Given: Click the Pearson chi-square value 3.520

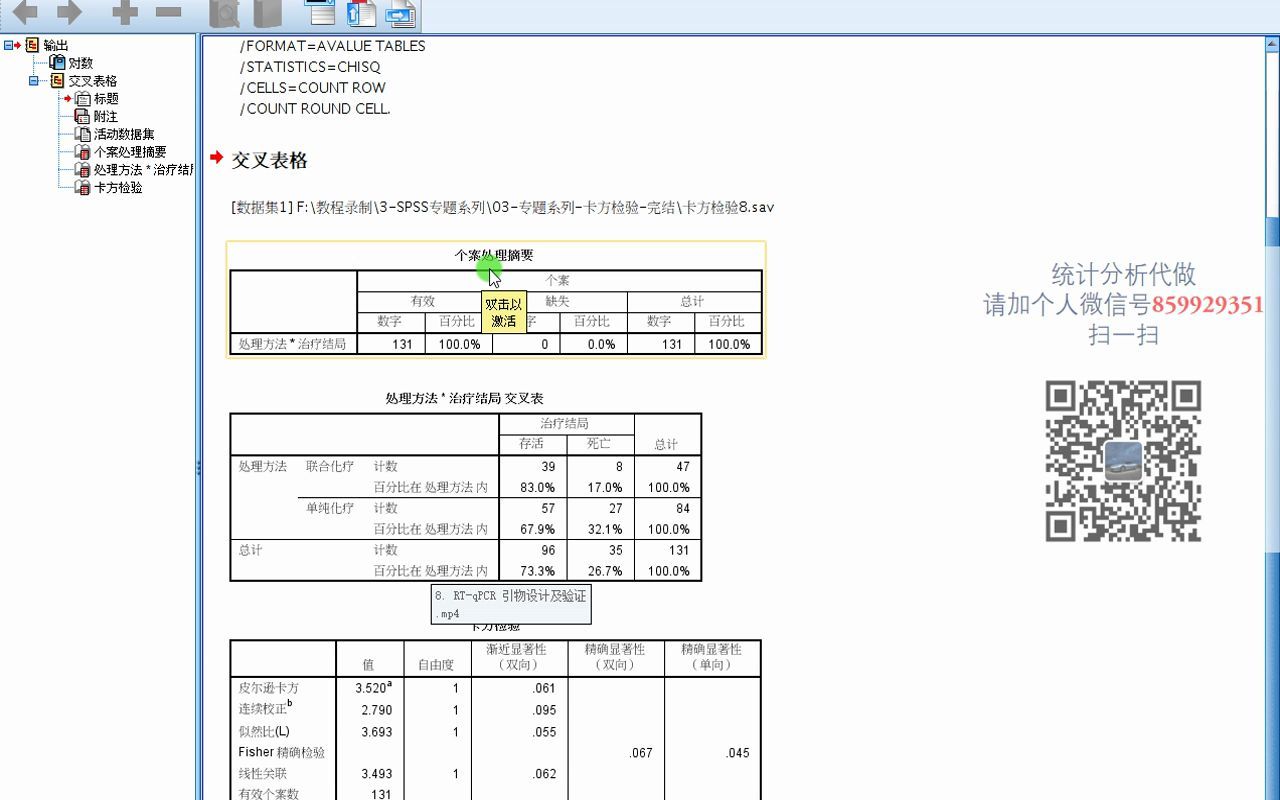Looking at the screenshot, I should coord(371,688).
